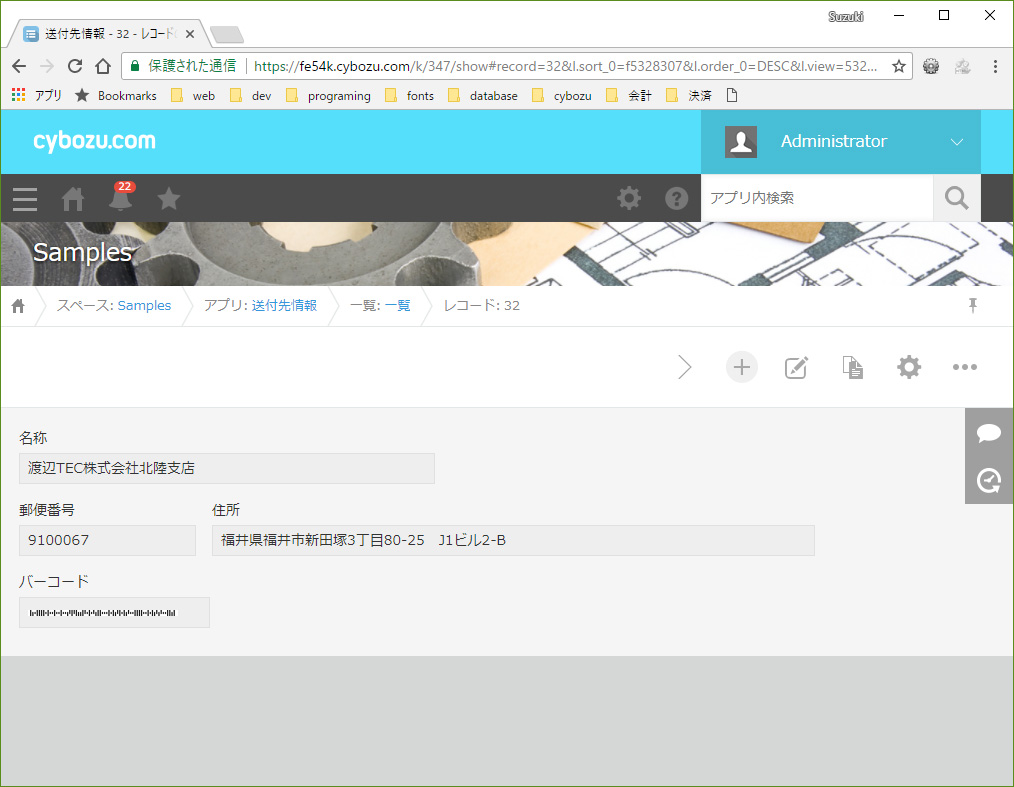This screenshot has height=787, width=1014.
Task: Open the blank page bookmark icon
Action: point(732,96)
